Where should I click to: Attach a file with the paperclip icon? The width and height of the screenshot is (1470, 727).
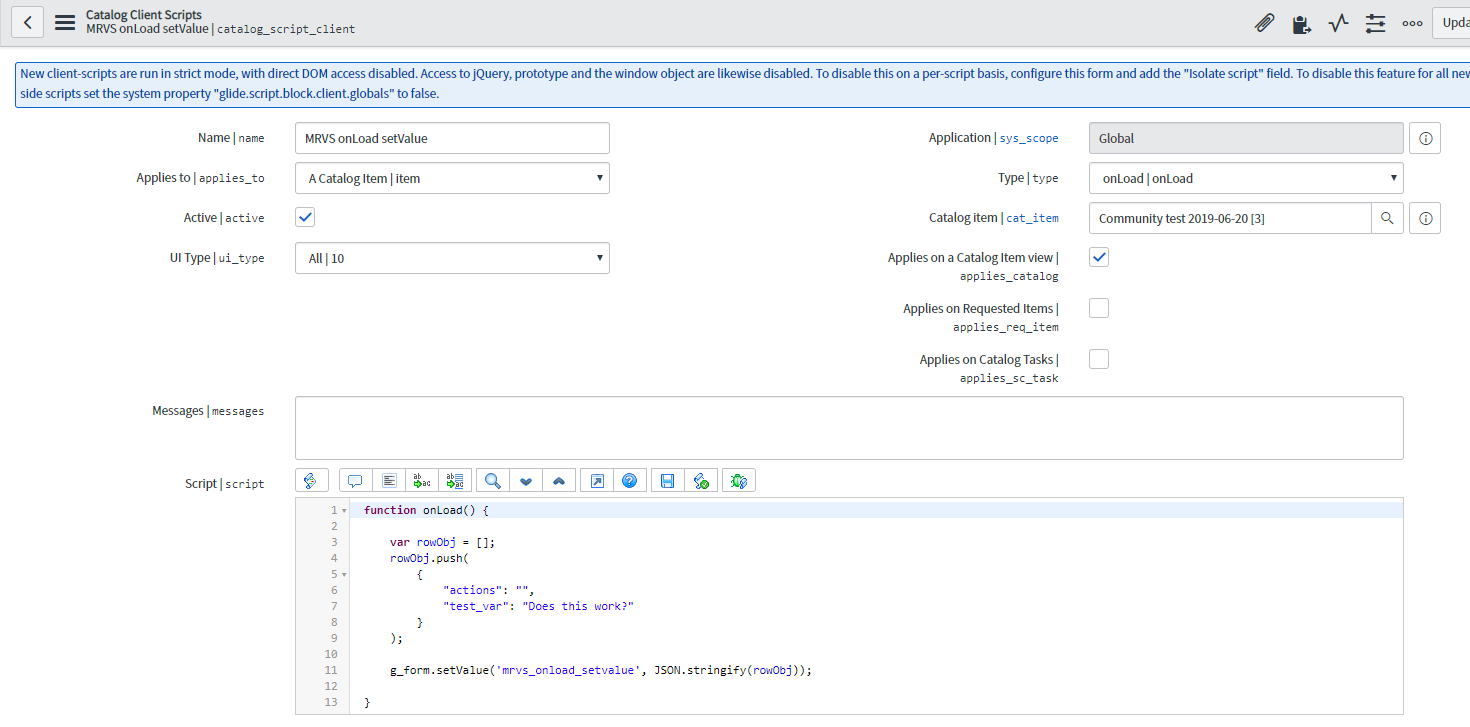(x=1264, y=22)
